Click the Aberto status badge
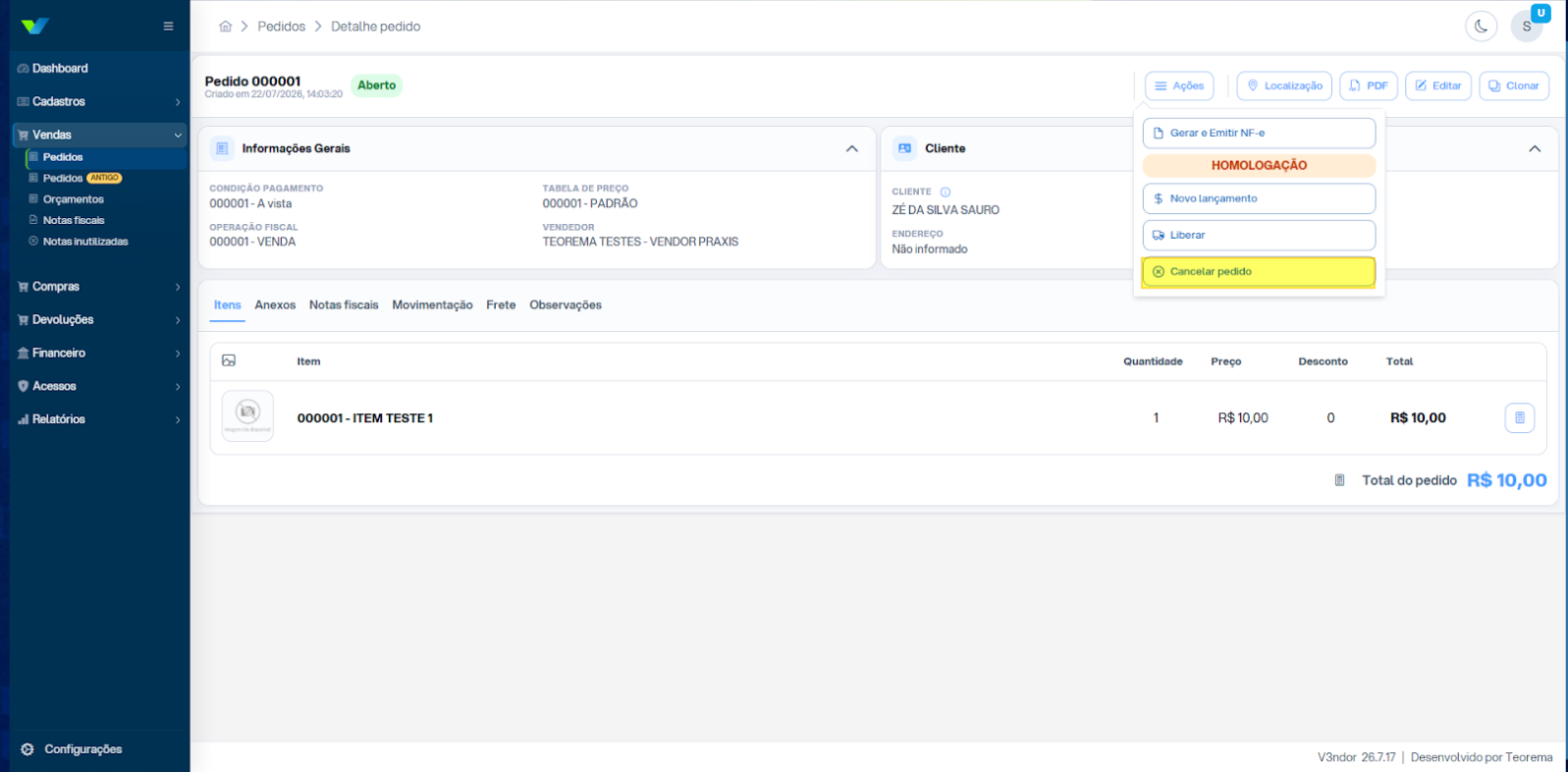This screenshot has height=772, width=1568. coord(377,85)
